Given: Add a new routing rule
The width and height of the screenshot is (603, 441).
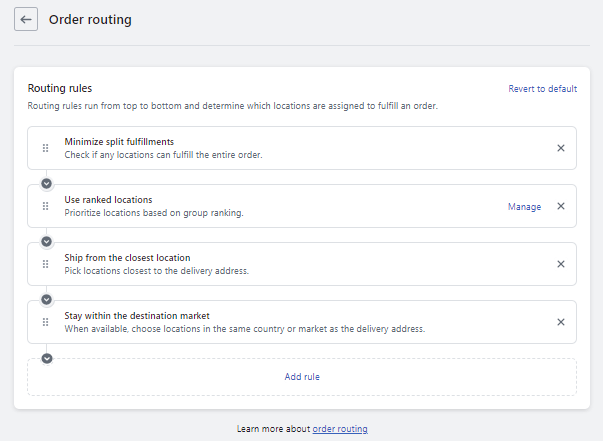Looking at the screenshot, I should point(301,377).
